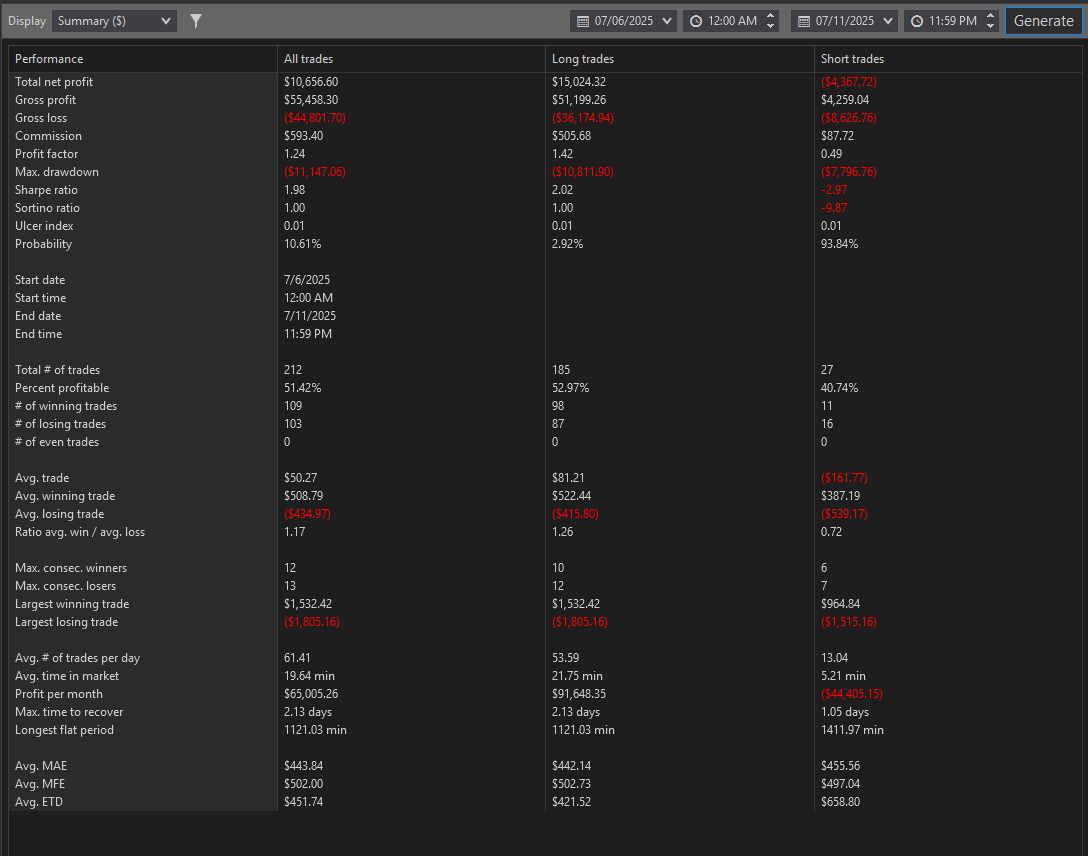Select Total # of trades value 212
Image resolution: width=1088 pixels, height=856 pixels.
pyautogui.click(x=293, y=370)
